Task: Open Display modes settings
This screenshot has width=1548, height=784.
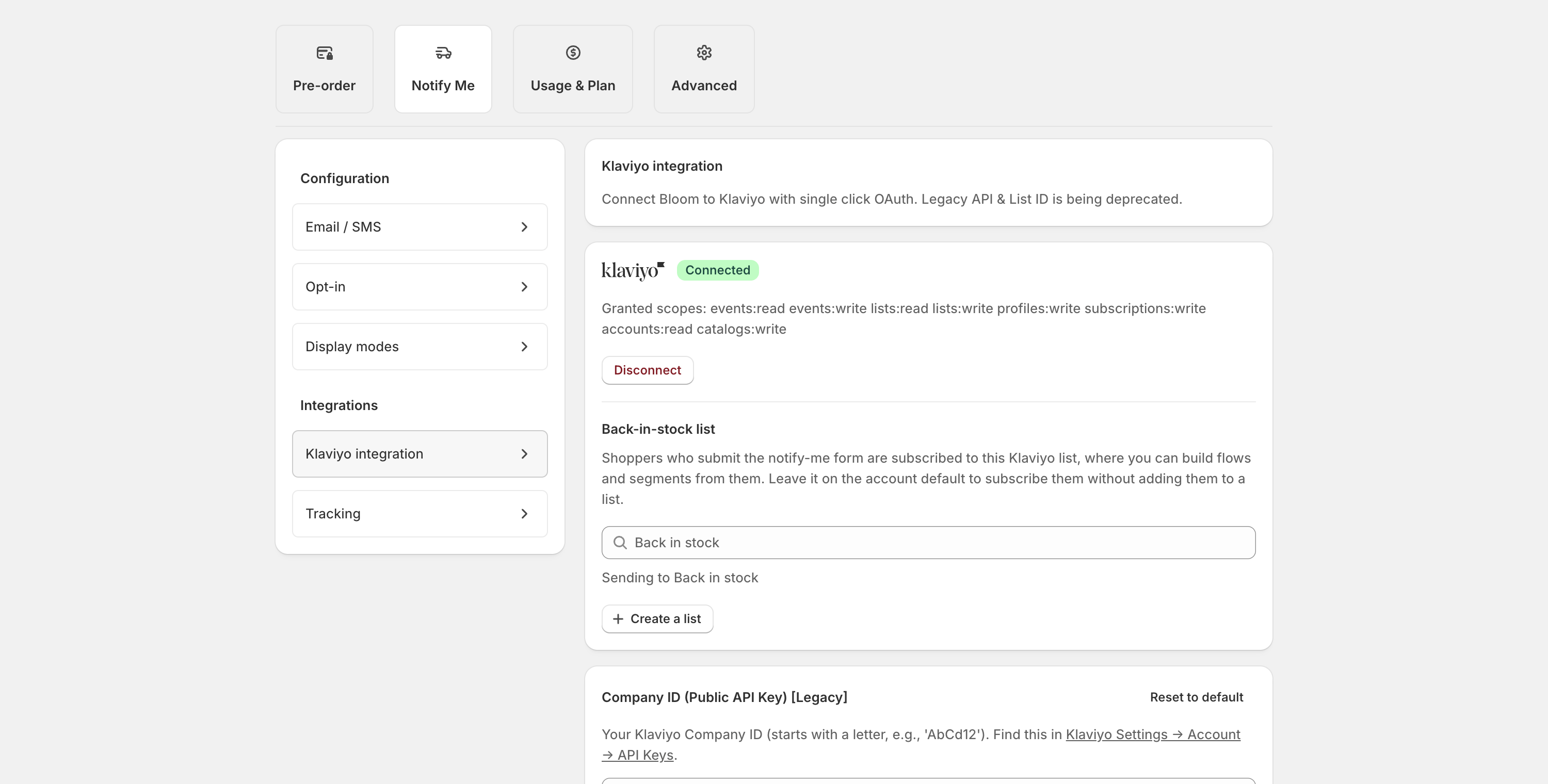Action: 420,347
